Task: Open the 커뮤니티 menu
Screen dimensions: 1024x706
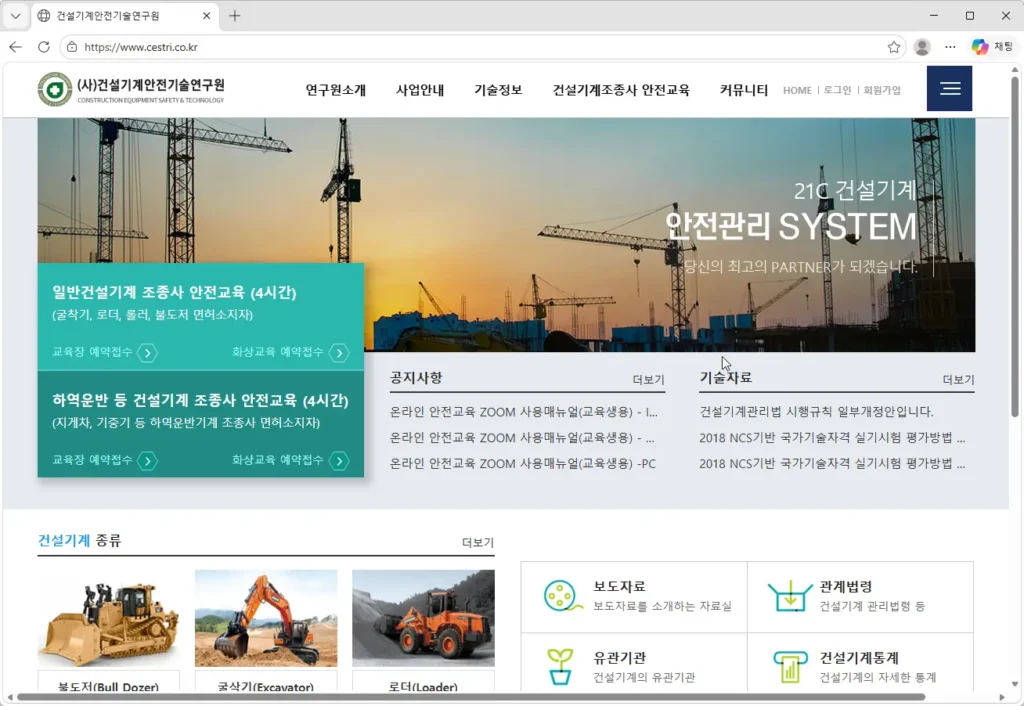Action: coord(744,90)
